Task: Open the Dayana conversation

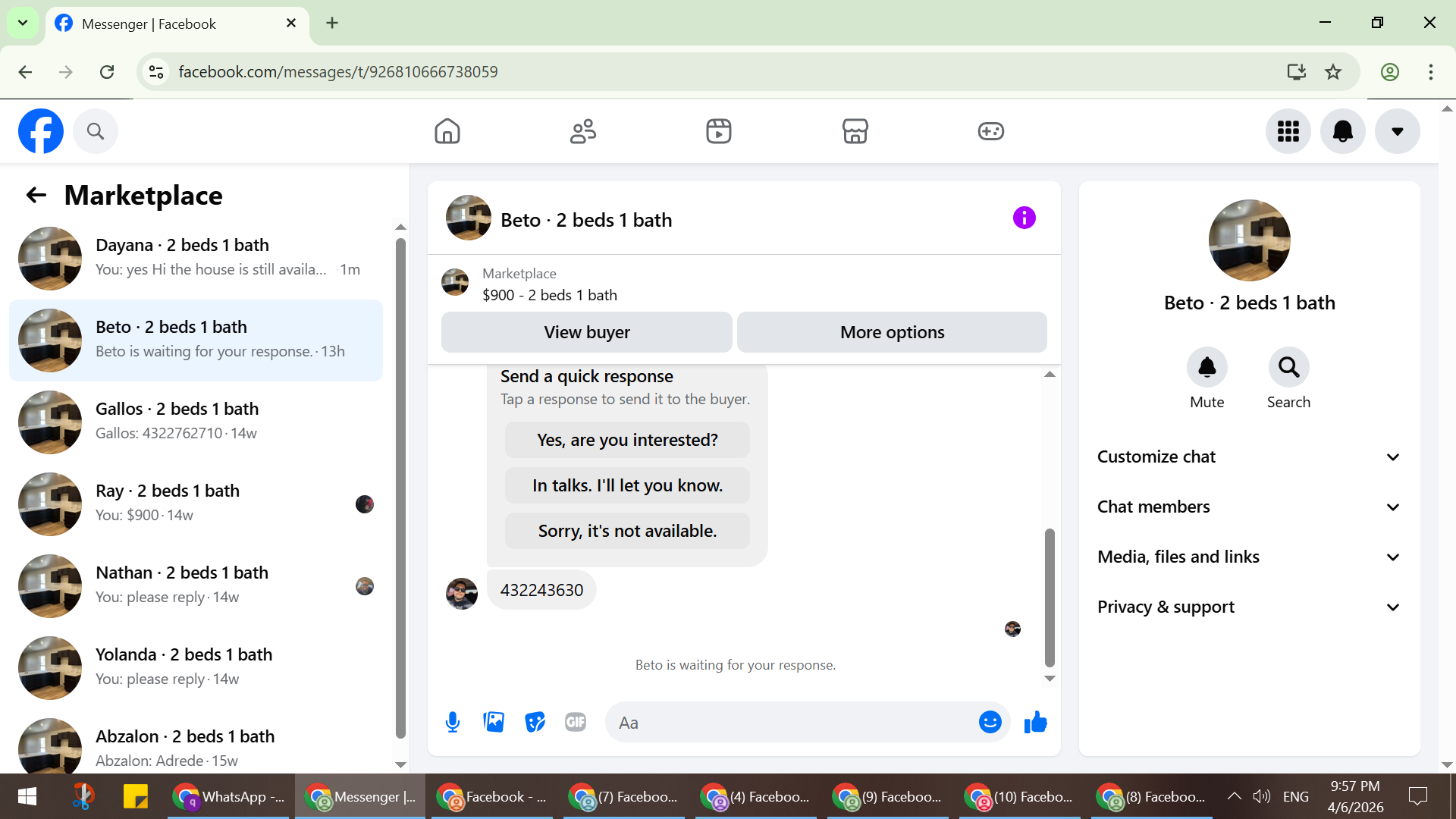Action: click(196, 259)
